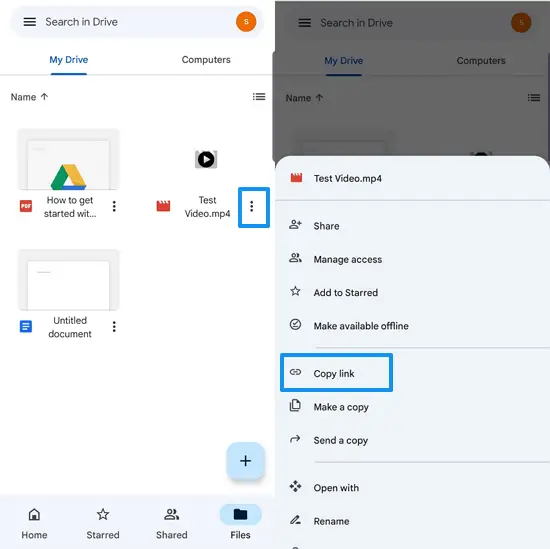Viewport: 550px width, 549px height.
Task: Open Starred in bottom navigation
Action: click(103, 524)
